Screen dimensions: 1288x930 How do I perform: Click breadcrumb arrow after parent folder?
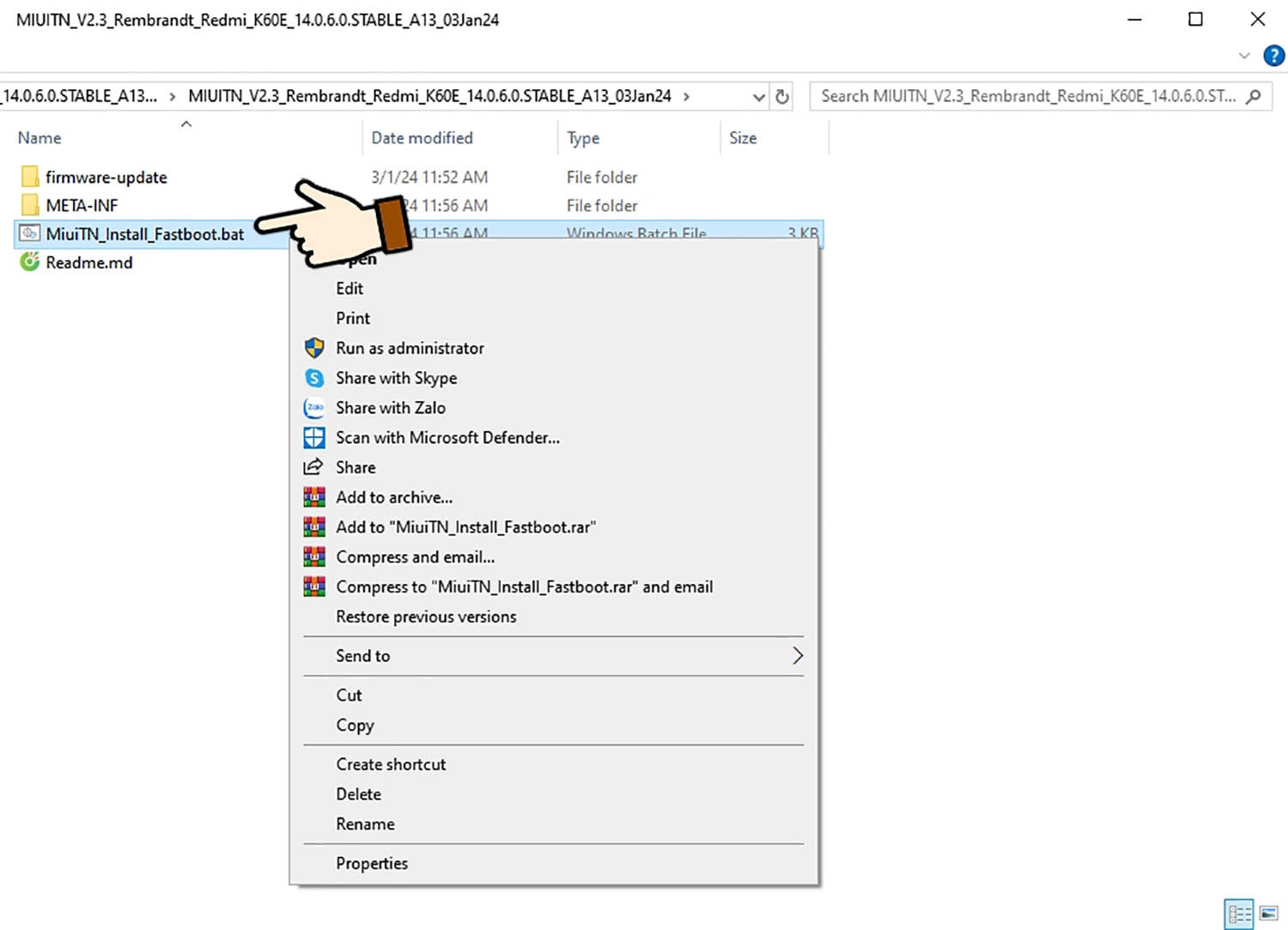(x=173, y=96)
